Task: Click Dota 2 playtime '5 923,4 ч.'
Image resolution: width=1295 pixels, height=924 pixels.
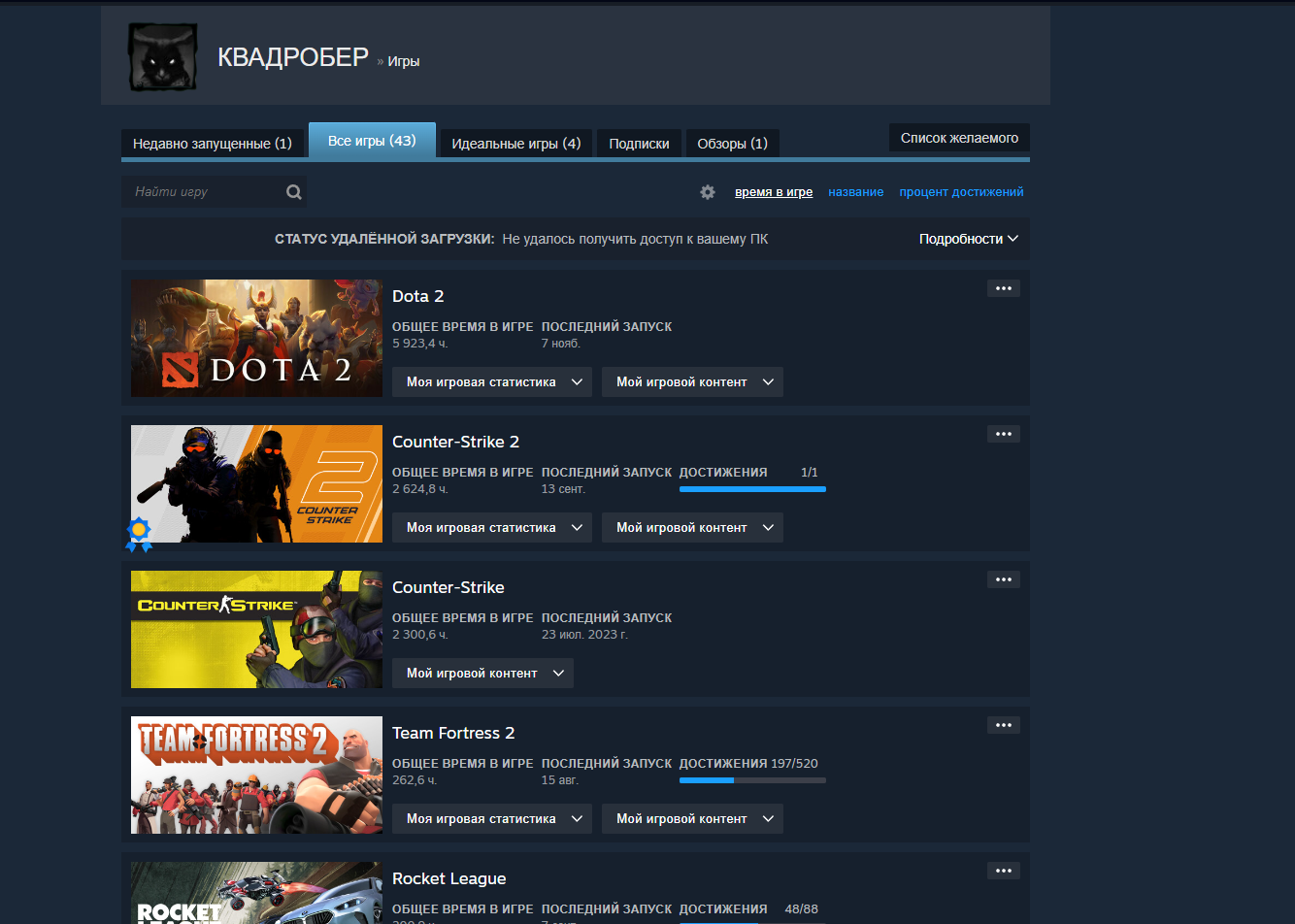Action: point(419,344)
